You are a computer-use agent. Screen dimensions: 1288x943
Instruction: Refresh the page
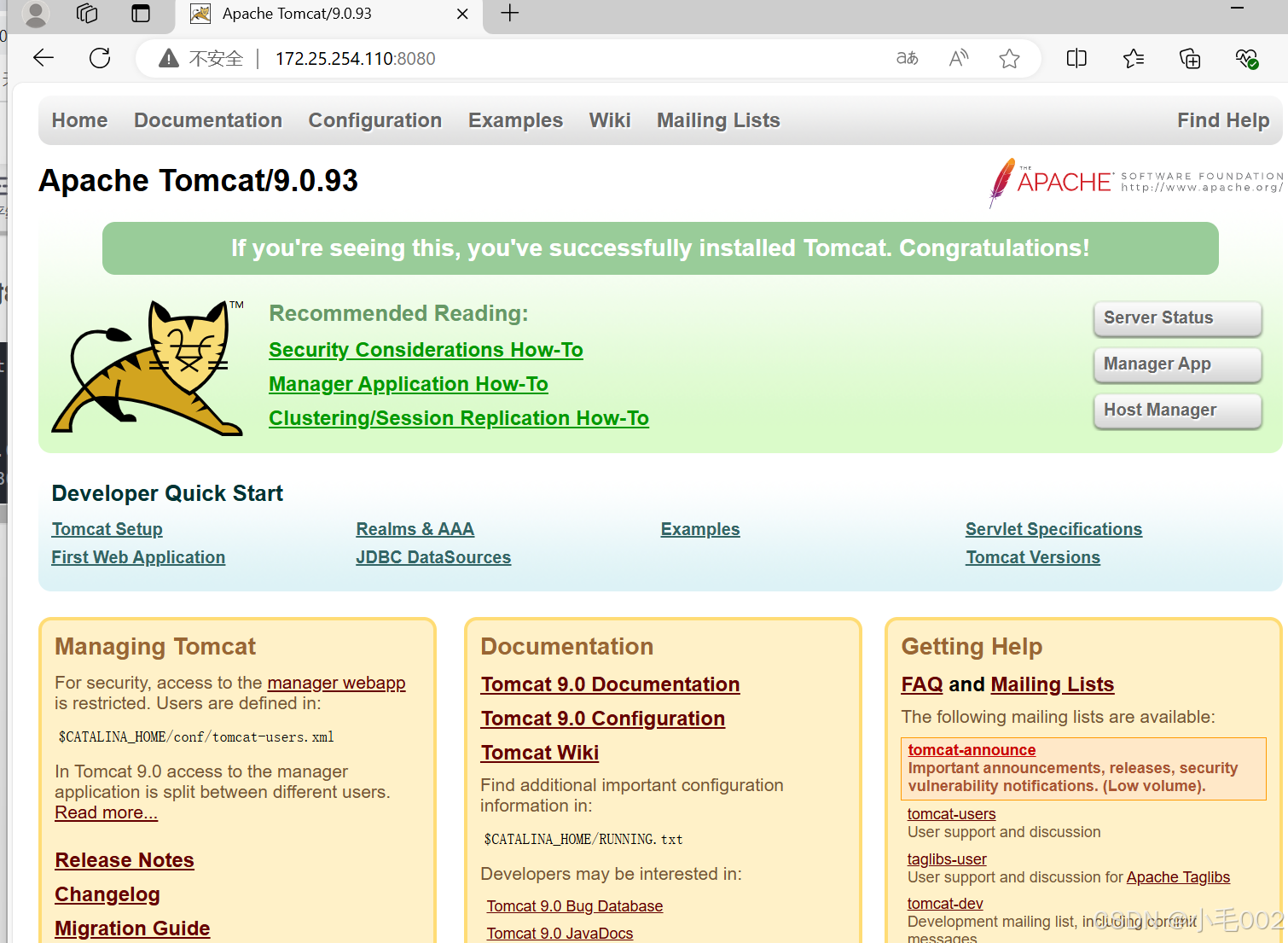pyautogui.click(x=100, y=58)
